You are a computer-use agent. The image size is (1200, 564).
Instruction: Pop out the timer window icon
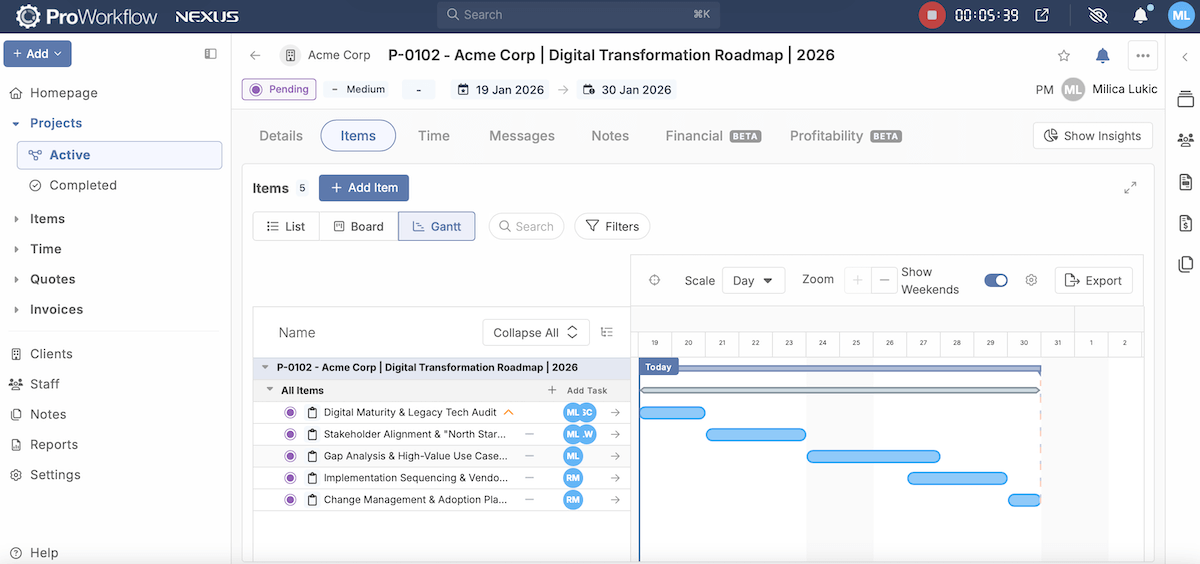pyautogui.click(x=1042, y=15)
